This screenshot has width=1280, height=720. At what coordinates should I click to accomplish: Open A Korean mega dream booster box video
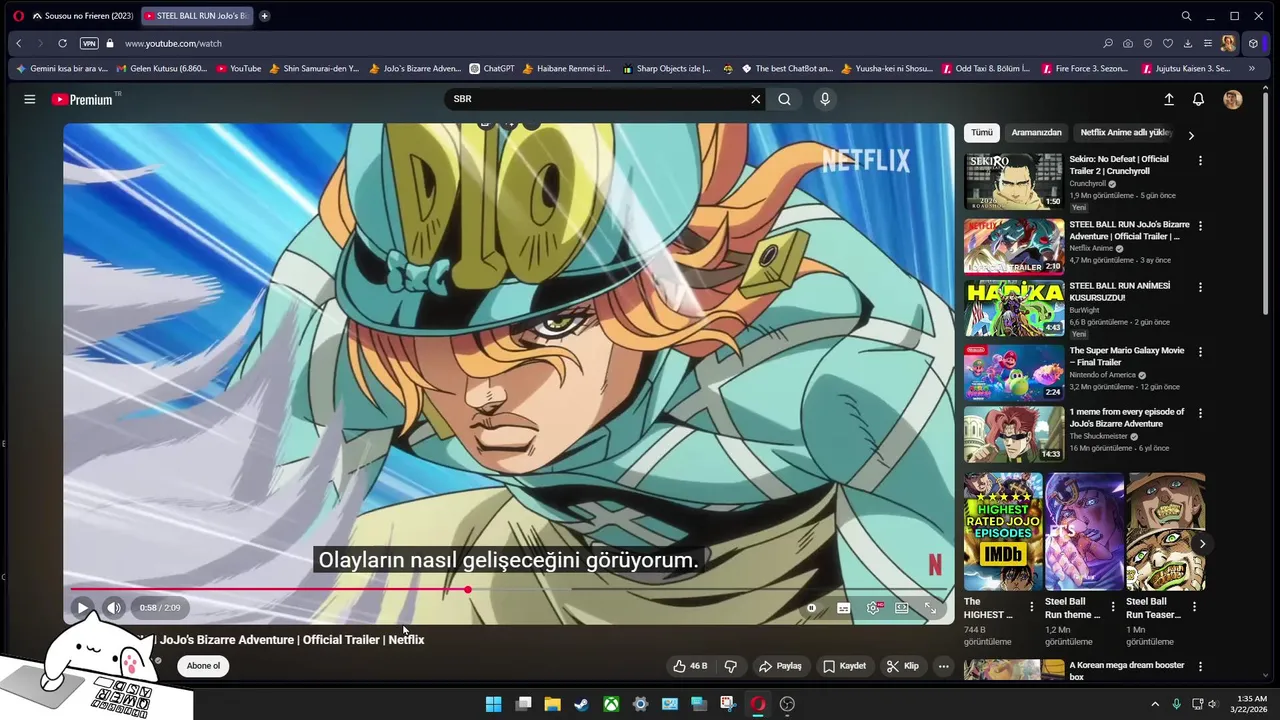pos(1127,671)
